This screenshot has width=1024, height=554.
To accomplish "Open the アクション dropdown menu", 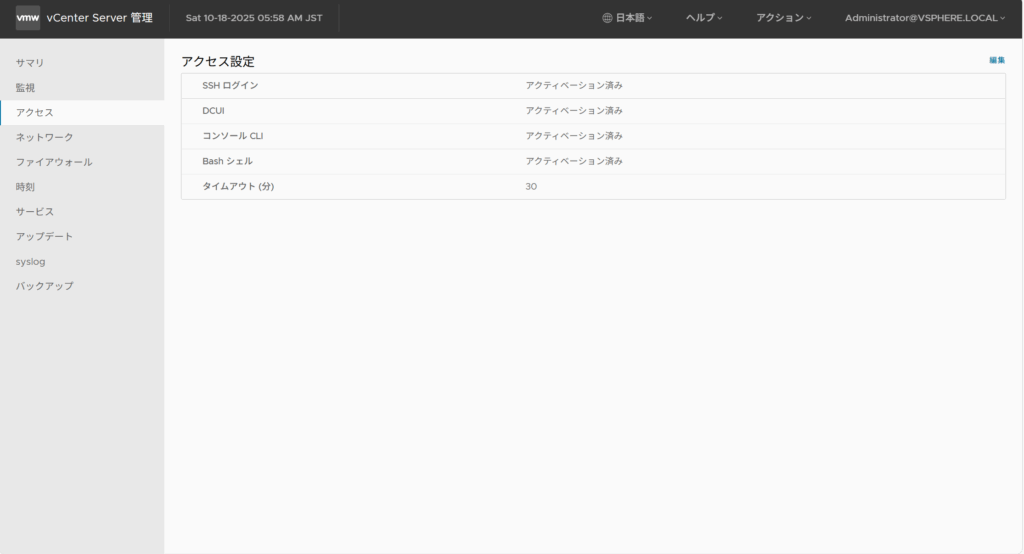I will point(784,18).
